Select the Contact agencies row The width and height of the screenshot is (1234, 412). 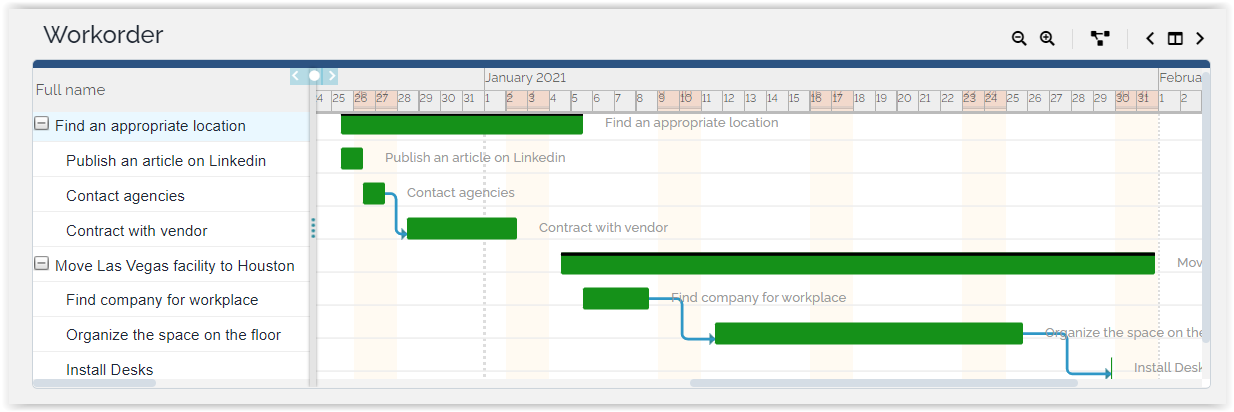coord(125,196)
